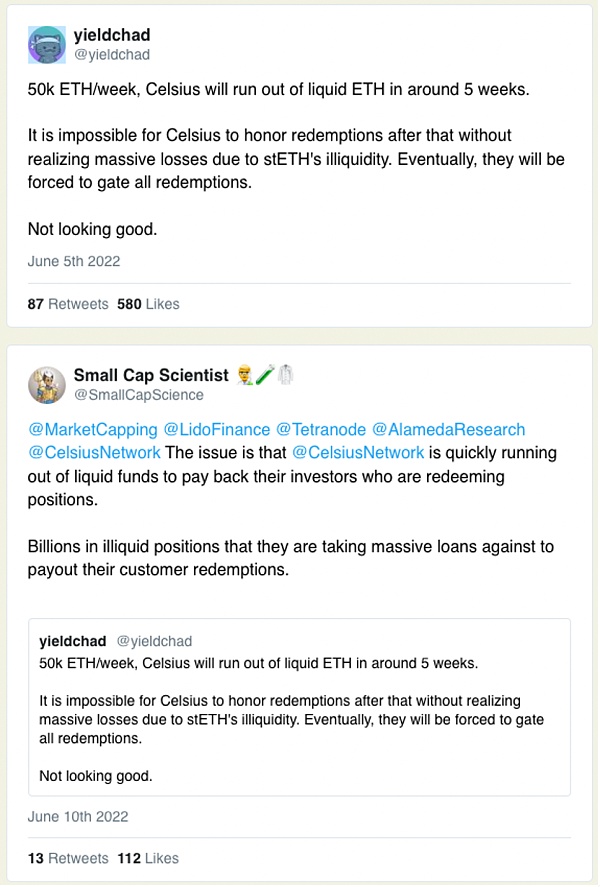Open first @CelsiusNetwork mention at line start
The width and height of the screenshot is (600, 887).
coord(94,453)
